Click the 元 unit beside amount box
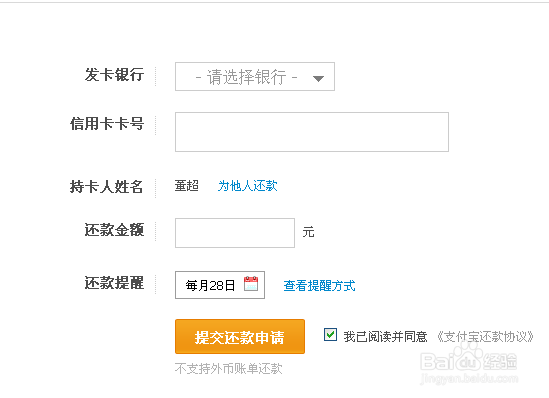Viewport: 549px width, 398px height. (x=308, y=232)
